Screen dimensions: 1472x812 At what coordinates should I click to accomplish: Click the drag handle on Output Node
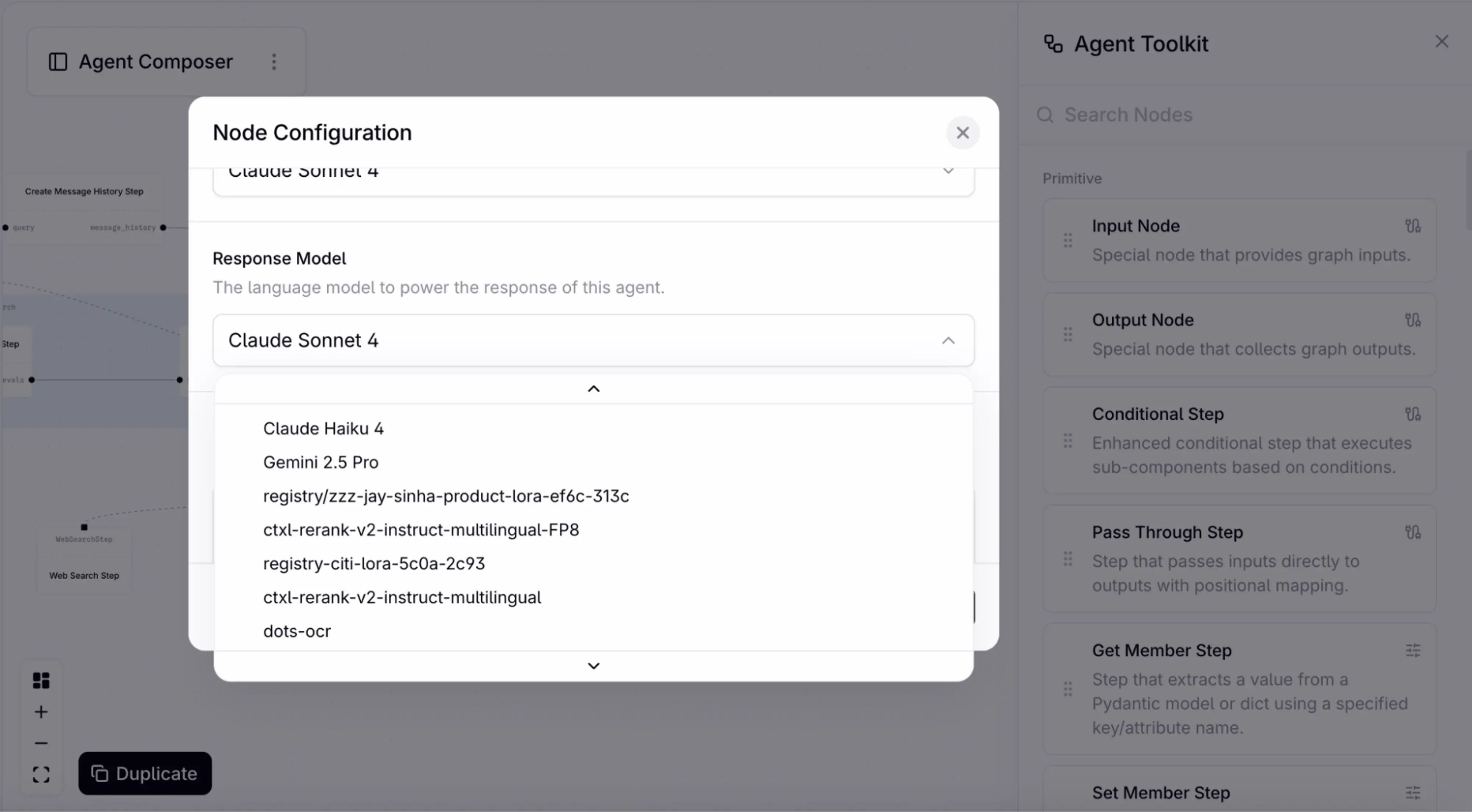click(x=1067, y=334)
